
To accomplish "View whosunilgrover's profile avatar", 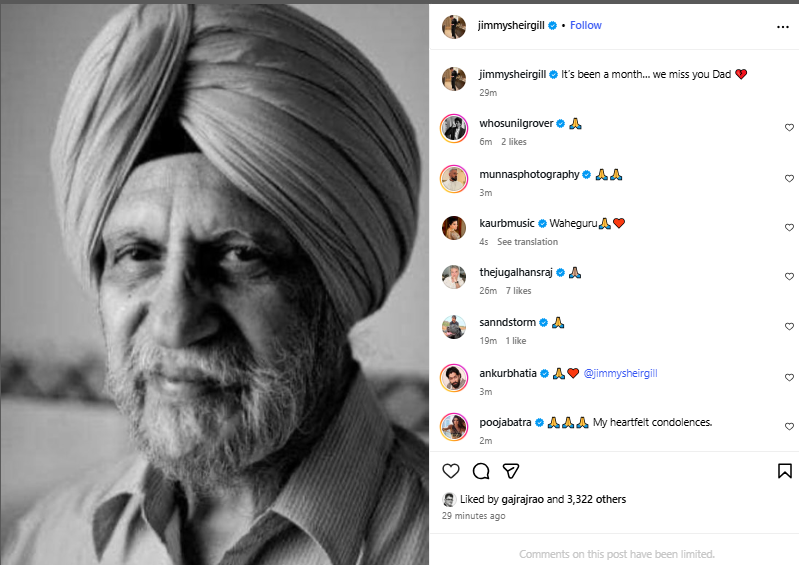I will 454,128.
